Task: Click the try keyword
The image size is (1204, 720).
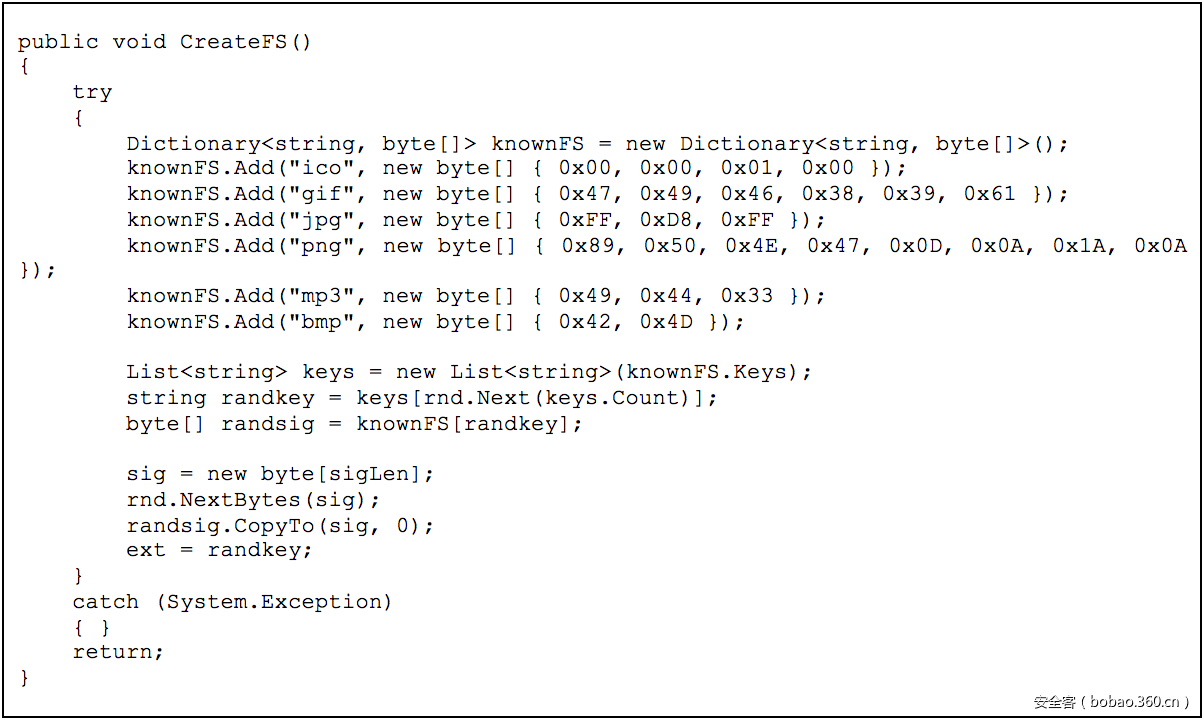Action: point(92,92)
